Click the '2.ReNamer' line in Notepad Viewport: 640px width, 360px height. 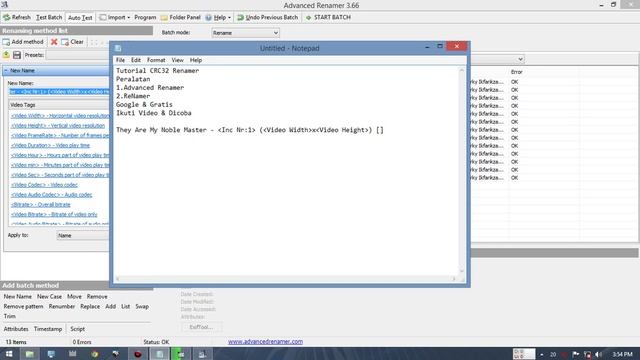pyautogui.click(x=133, y=96)
